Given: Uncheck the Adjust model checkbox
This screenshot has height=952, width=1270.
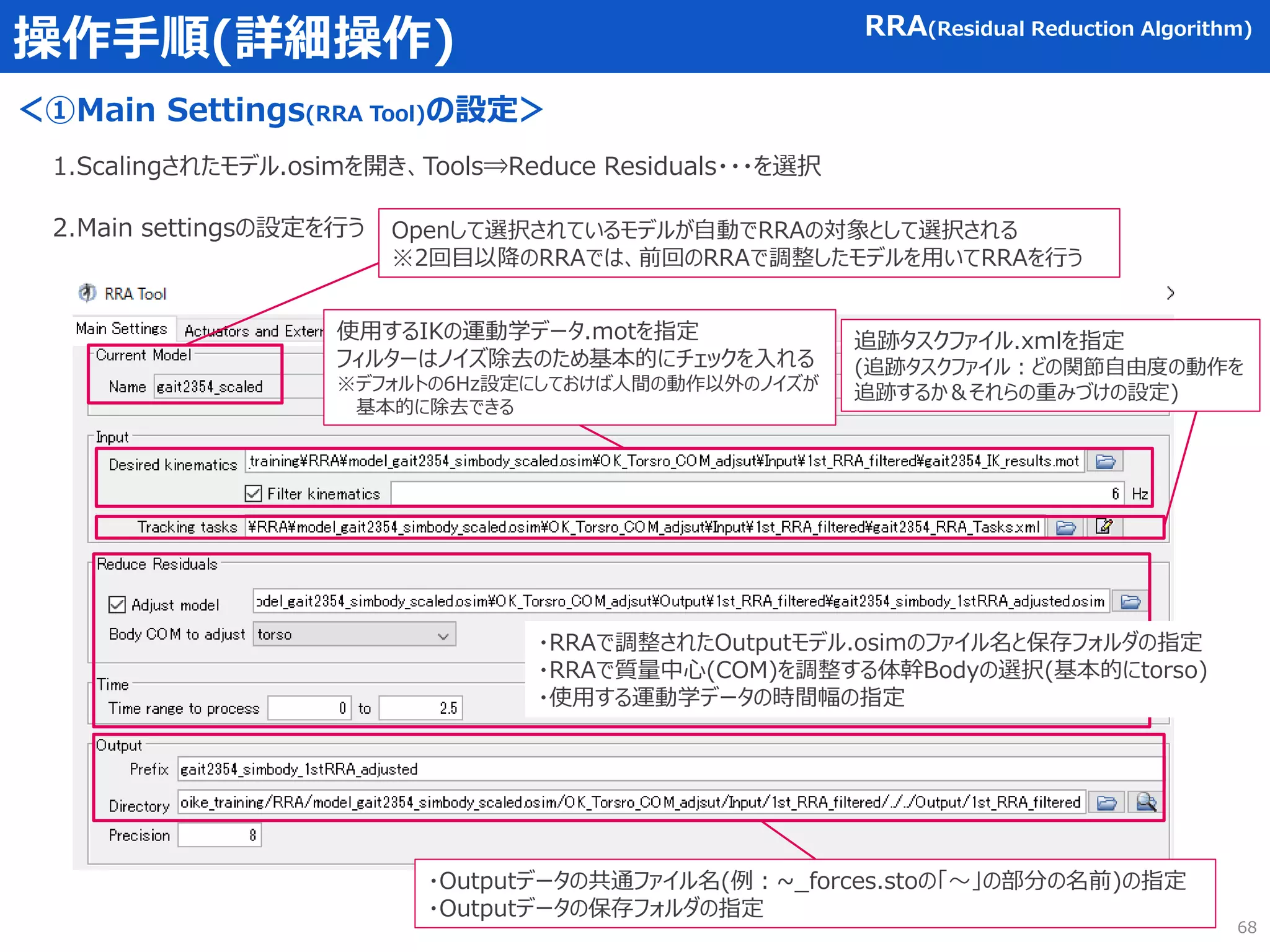Looking at the screenshot, I should 117,604.
